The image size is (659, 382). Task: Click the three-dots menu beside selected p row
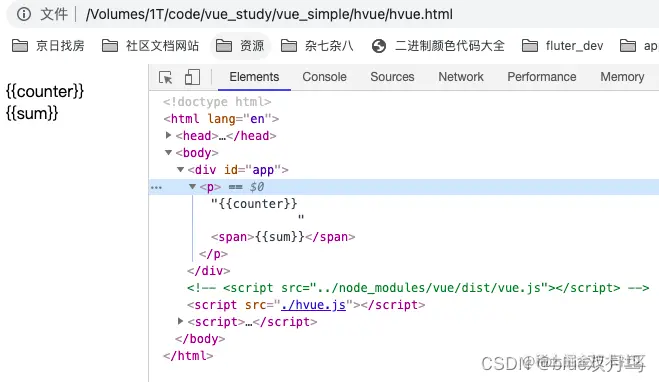156,187
